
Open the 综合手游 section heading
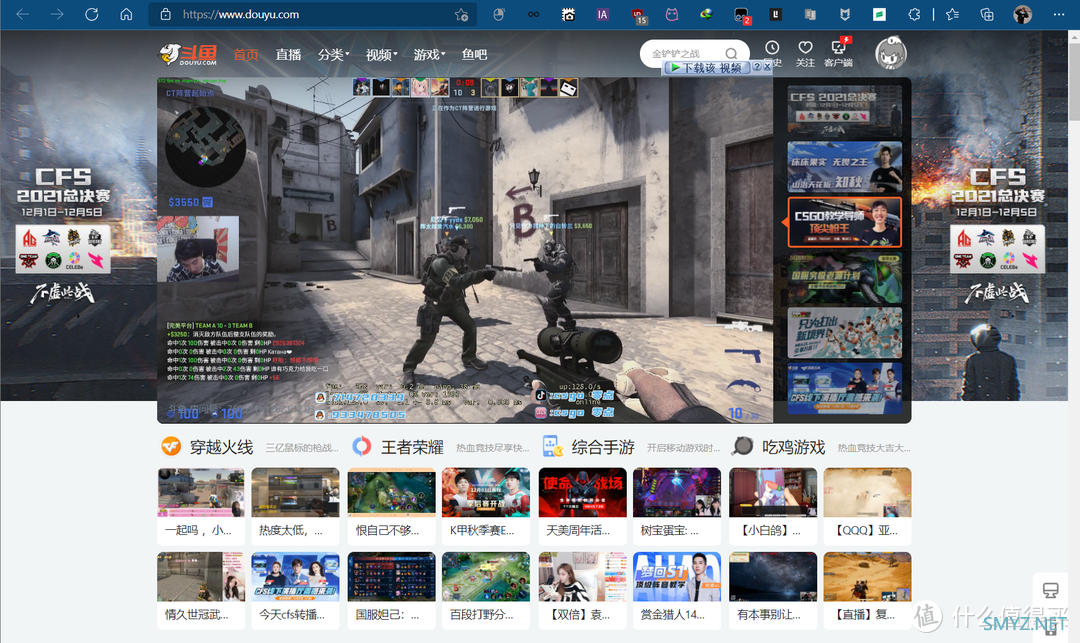pos(603,447)
